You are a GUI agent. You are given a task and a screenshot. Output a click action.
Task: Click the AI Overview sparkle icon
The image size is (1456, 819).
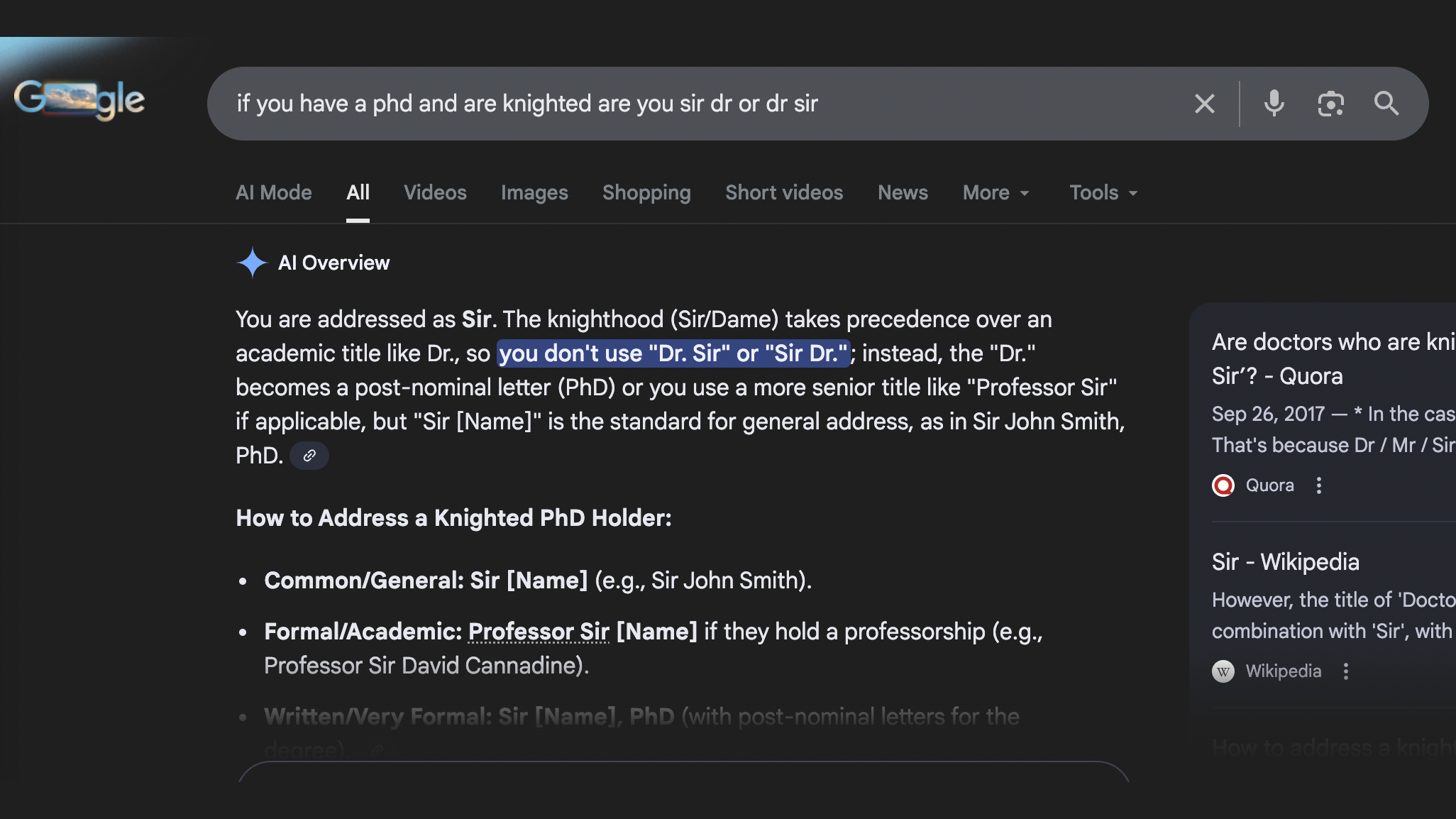(x=252, y=263)
